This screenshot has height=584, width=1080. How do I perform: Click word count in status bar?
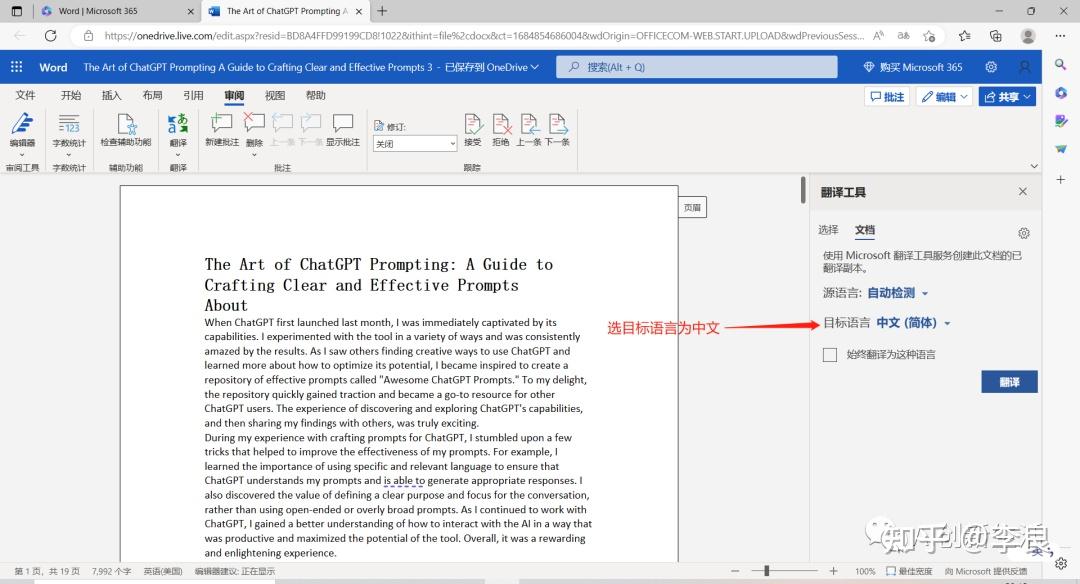coord(112,571)
